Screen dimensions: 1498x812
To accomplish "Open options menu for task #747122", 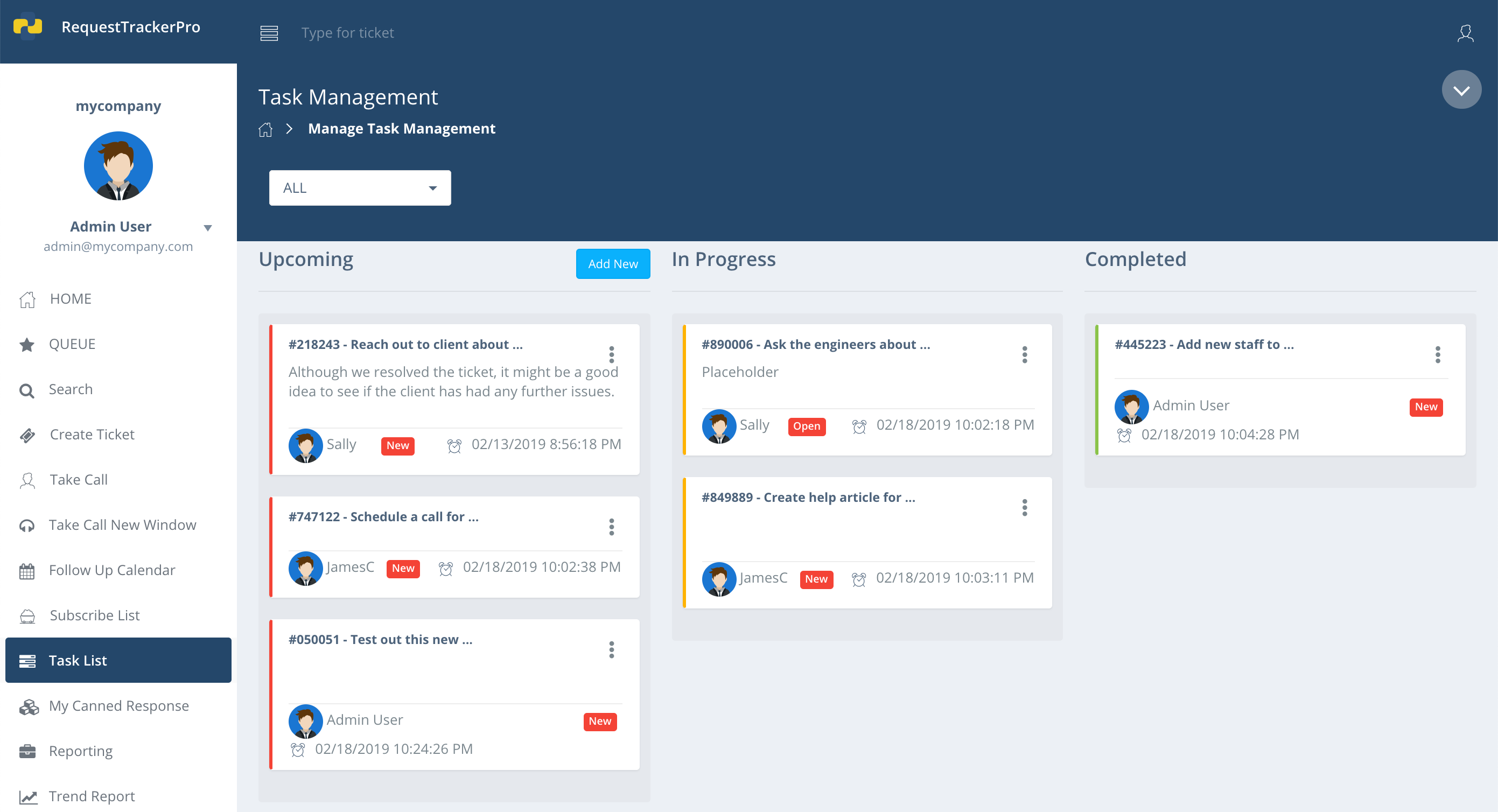I will (611, 527).
